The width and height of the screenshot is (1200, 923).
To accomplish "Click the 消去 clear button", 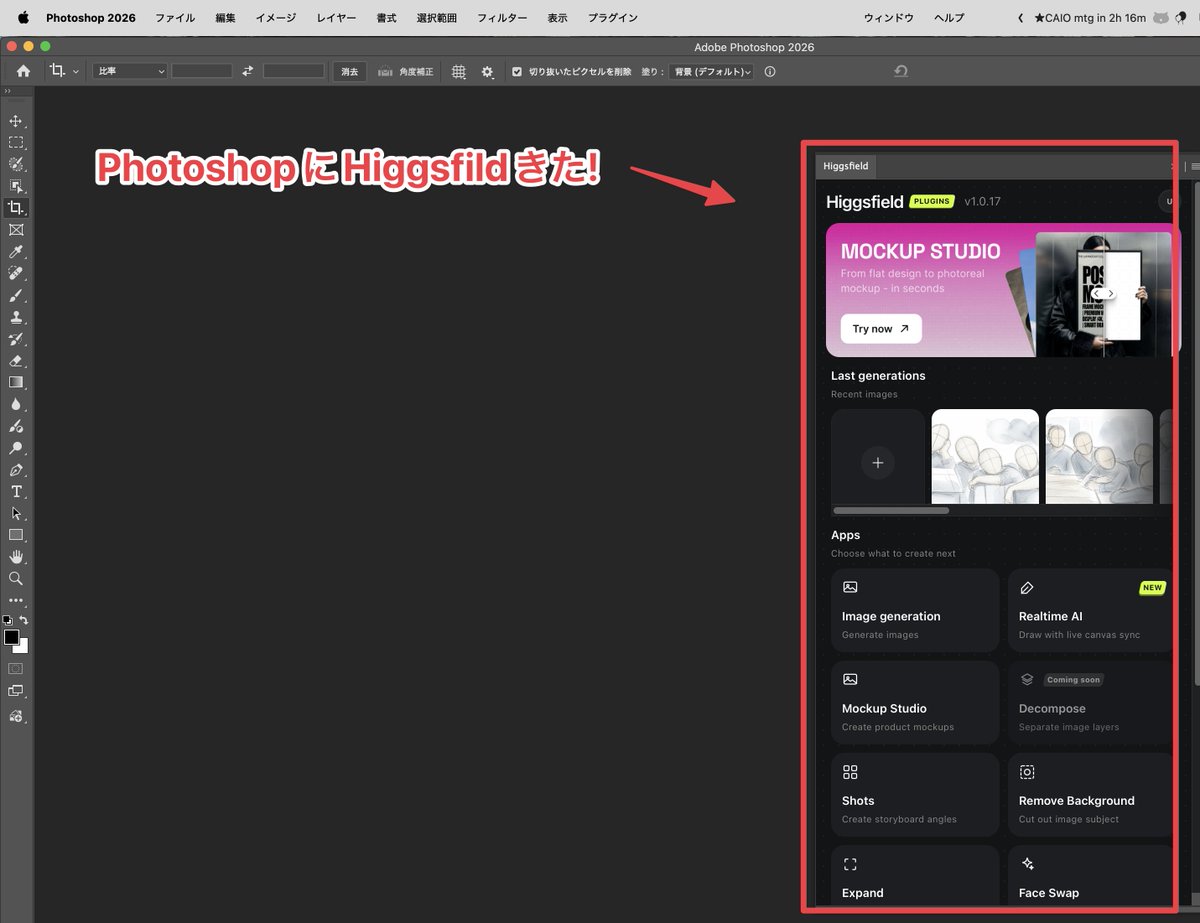I will pos(350,71).
